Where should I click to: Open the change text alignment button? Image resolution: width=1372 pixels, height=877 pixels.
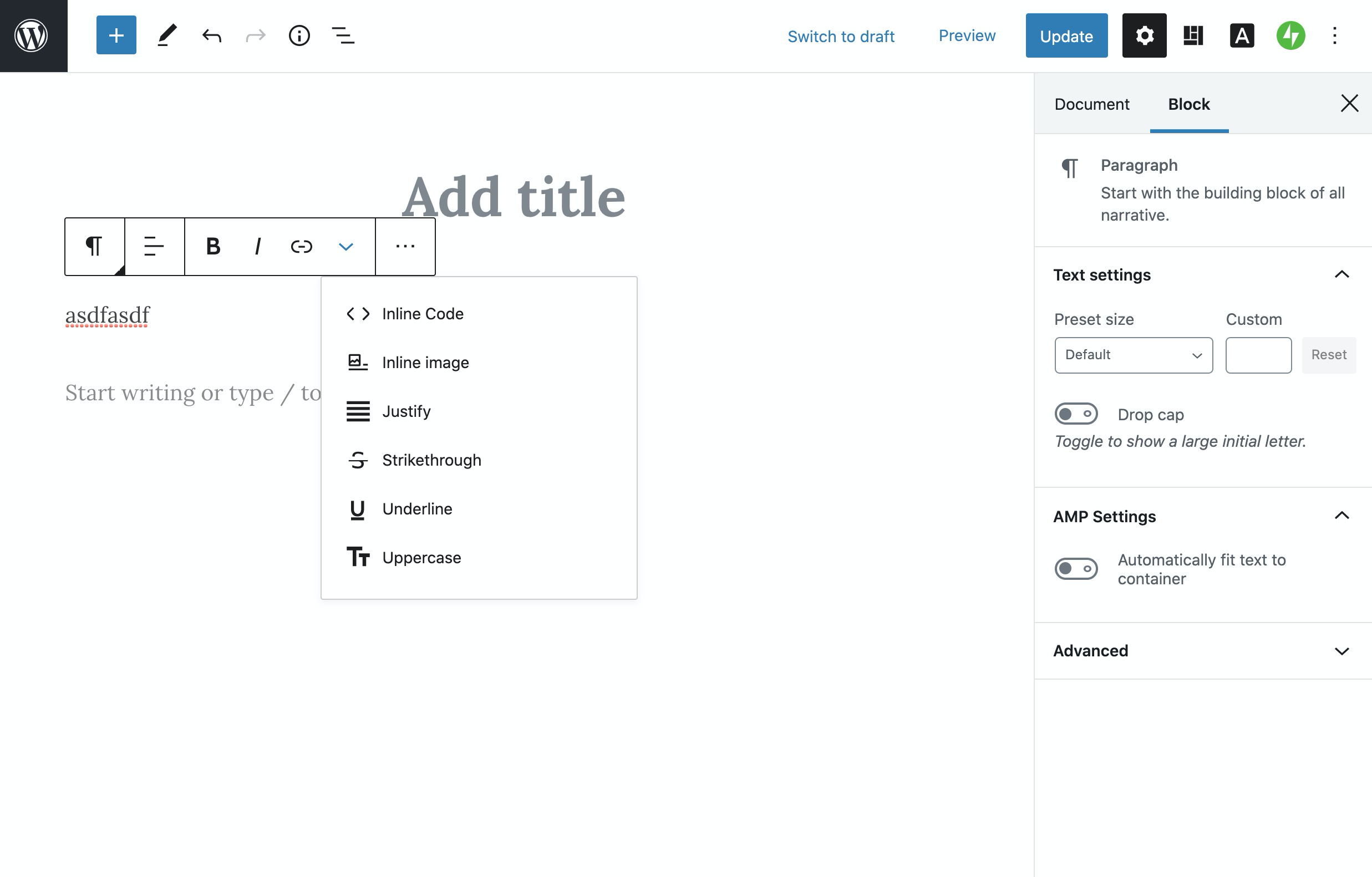tap(154, 247)
